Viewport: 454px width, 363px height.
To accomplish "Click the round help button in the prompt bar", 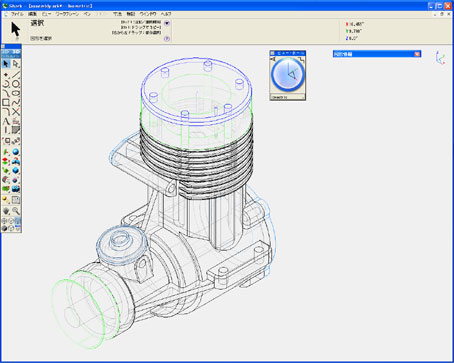I will click(167, 38).
